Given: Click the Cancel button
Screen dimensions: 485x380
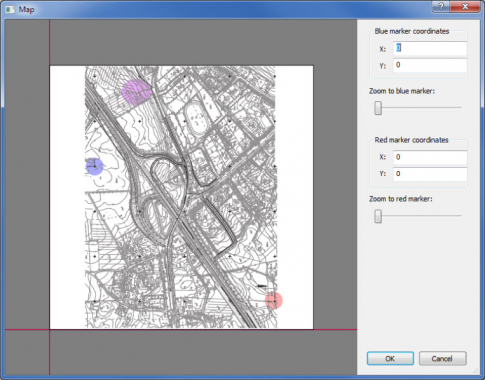Looking at the screenshot, I should (442, 358).
